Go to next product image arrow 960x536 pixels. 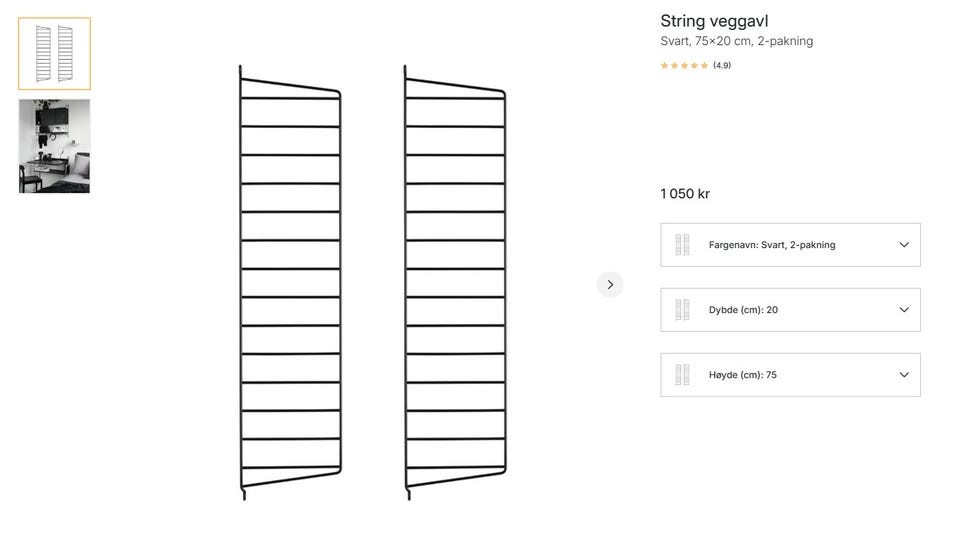pos(610,285)
